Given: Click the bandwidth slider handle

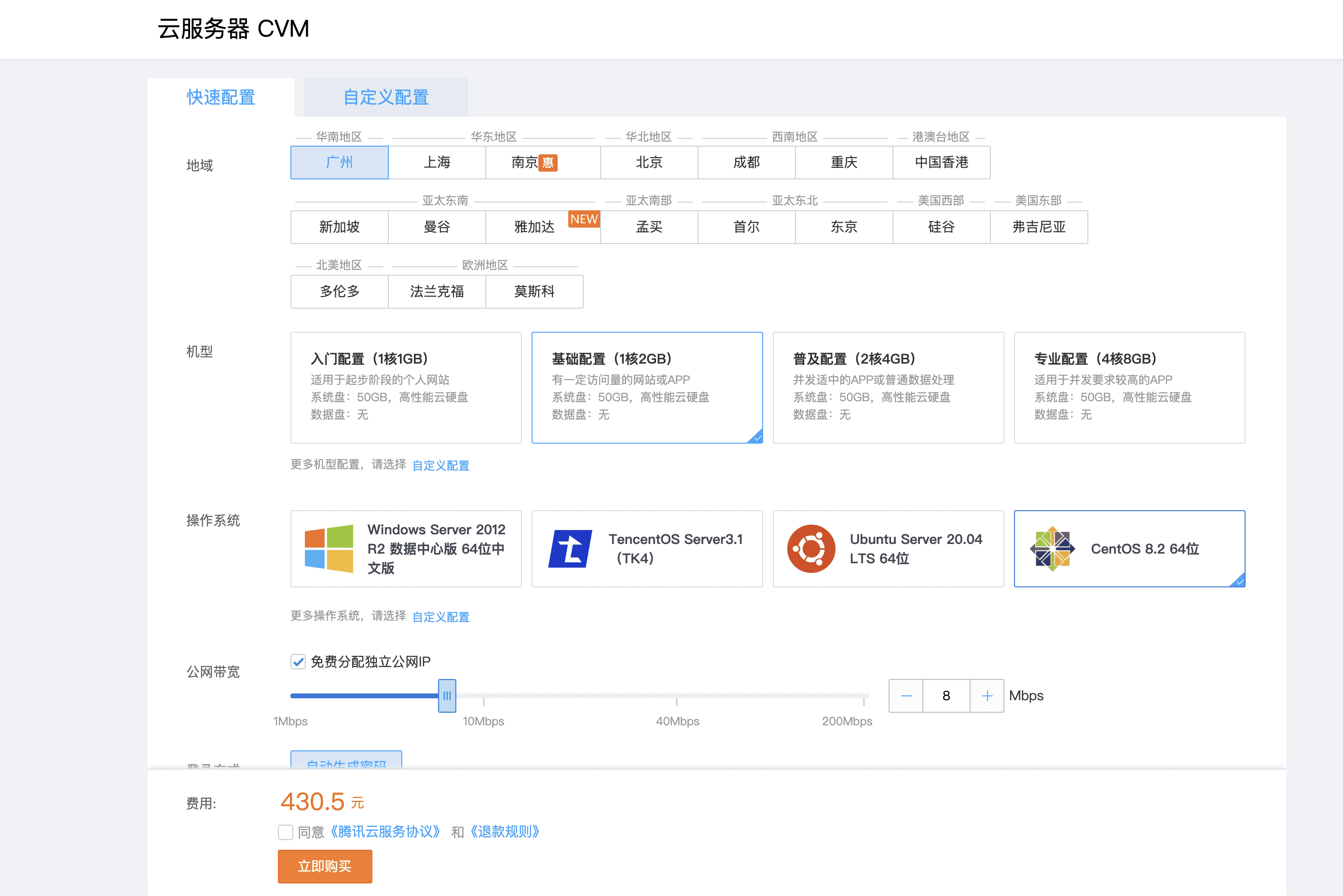Looking at the screenshot, I should point(447,696).
